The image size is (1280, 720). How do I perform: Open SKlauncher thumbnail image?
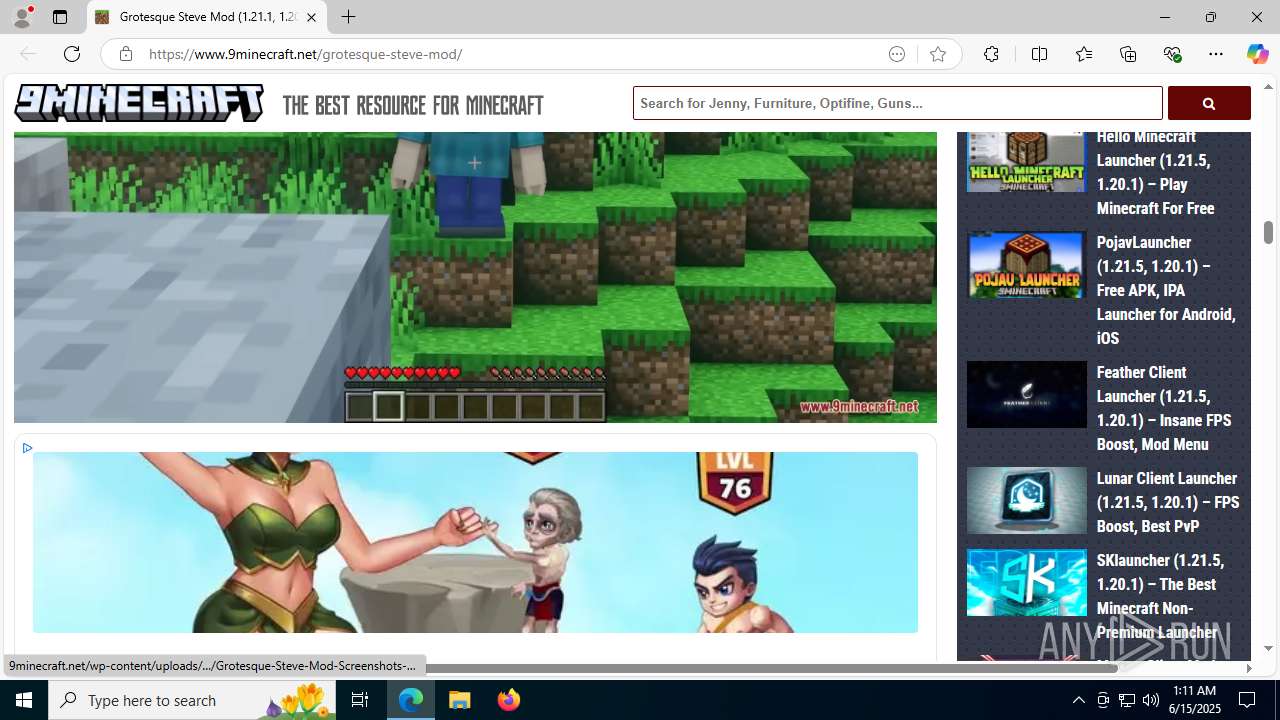pos(1026,582)
